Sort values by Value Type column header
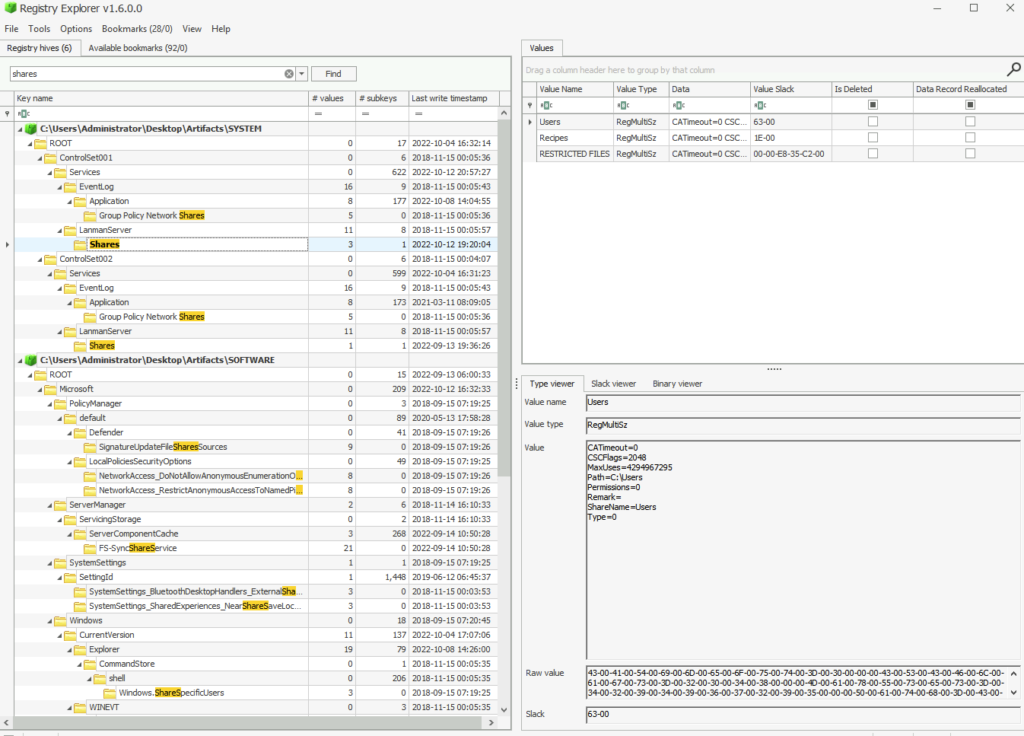Viewport: 1024px width, 736px height. pos(641,89)
